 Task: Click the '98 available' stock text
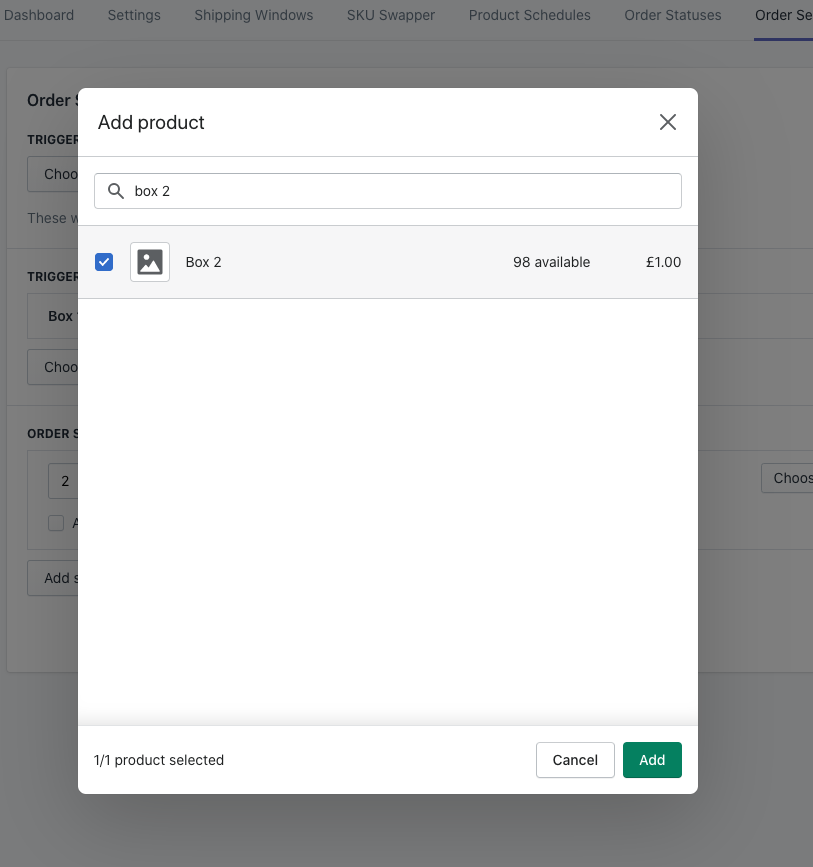(x=551, y=262)
